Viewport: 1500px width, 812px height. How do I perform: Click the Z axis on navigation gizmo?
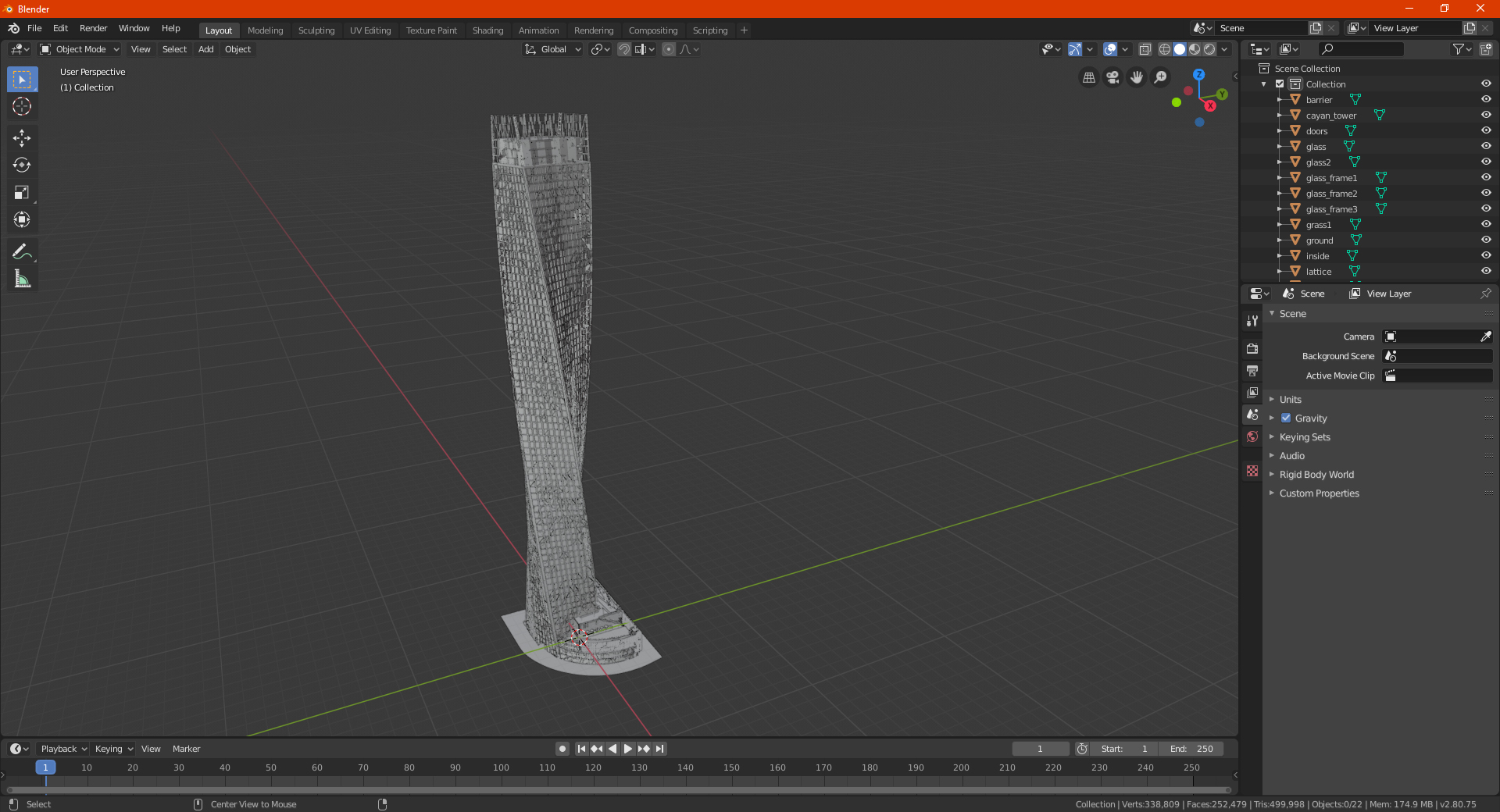(1198, 75)
